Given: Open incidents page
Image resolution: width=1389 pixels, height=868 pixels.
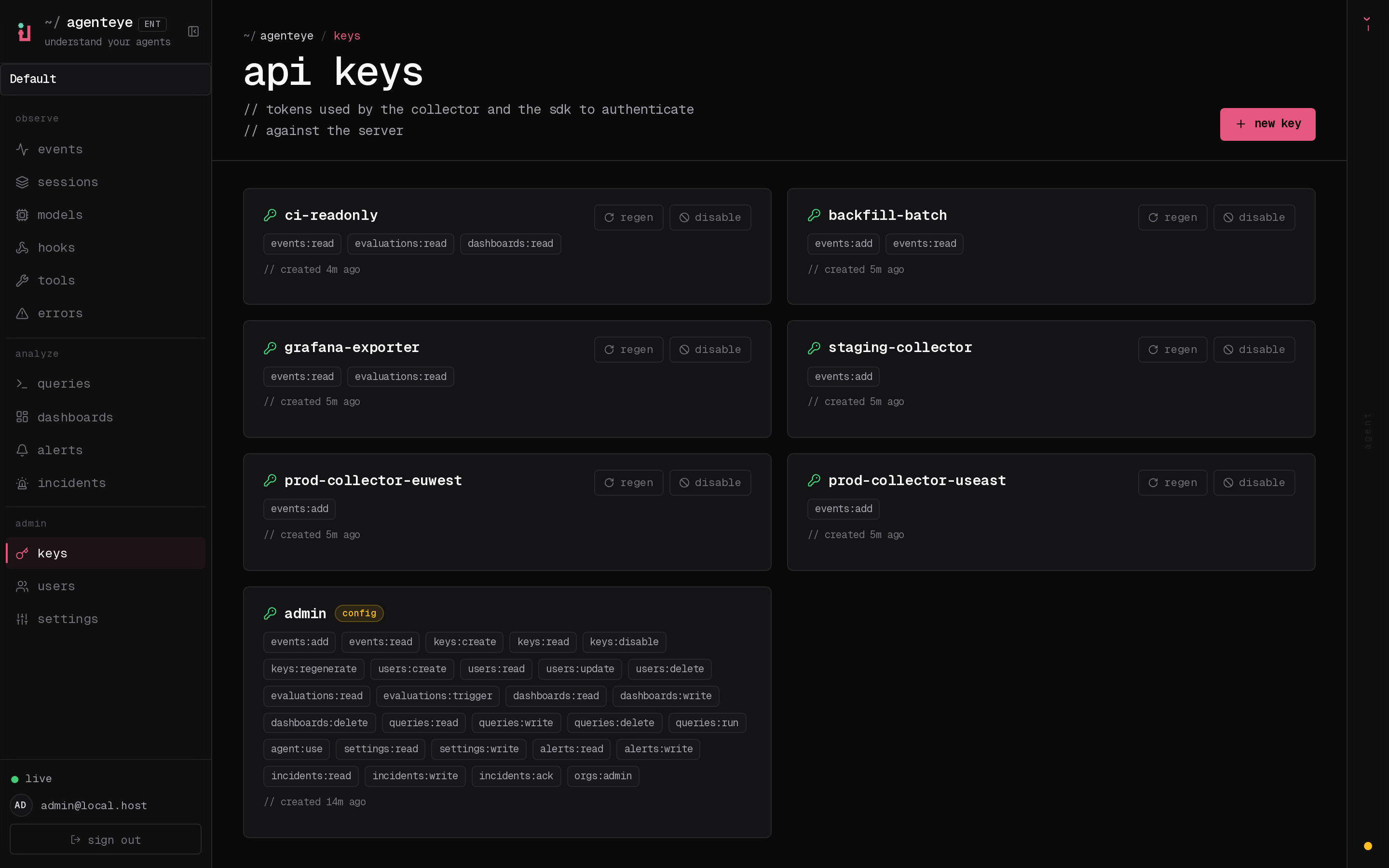Looking at the screenshot, I should [106, 483].
